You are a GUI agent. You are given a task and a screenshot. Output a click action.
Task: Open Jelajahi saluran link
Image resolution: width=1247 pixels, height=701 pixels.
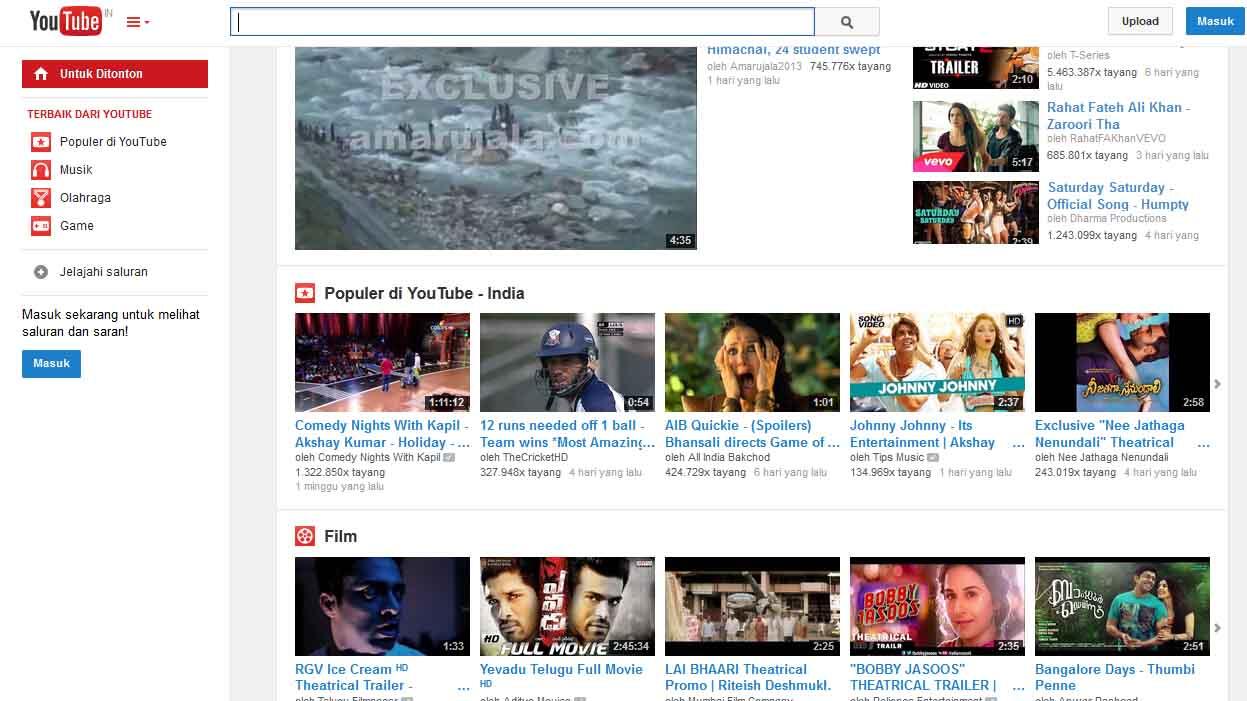pos(104,272)
